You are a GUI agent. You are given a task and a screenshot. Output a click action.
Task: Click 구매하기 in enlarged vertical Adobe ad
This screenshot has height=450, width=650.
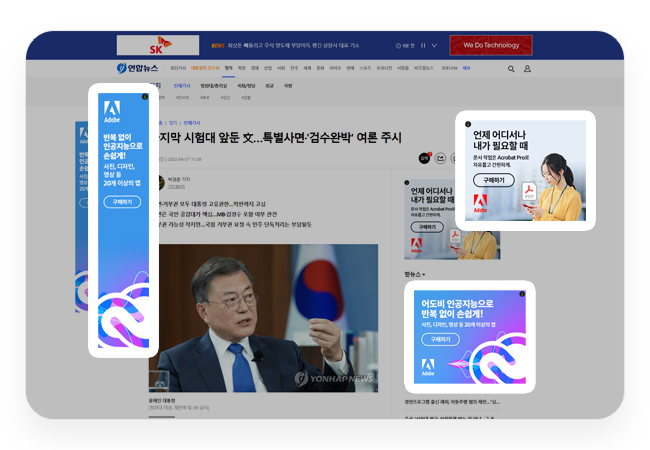point(122,202)
